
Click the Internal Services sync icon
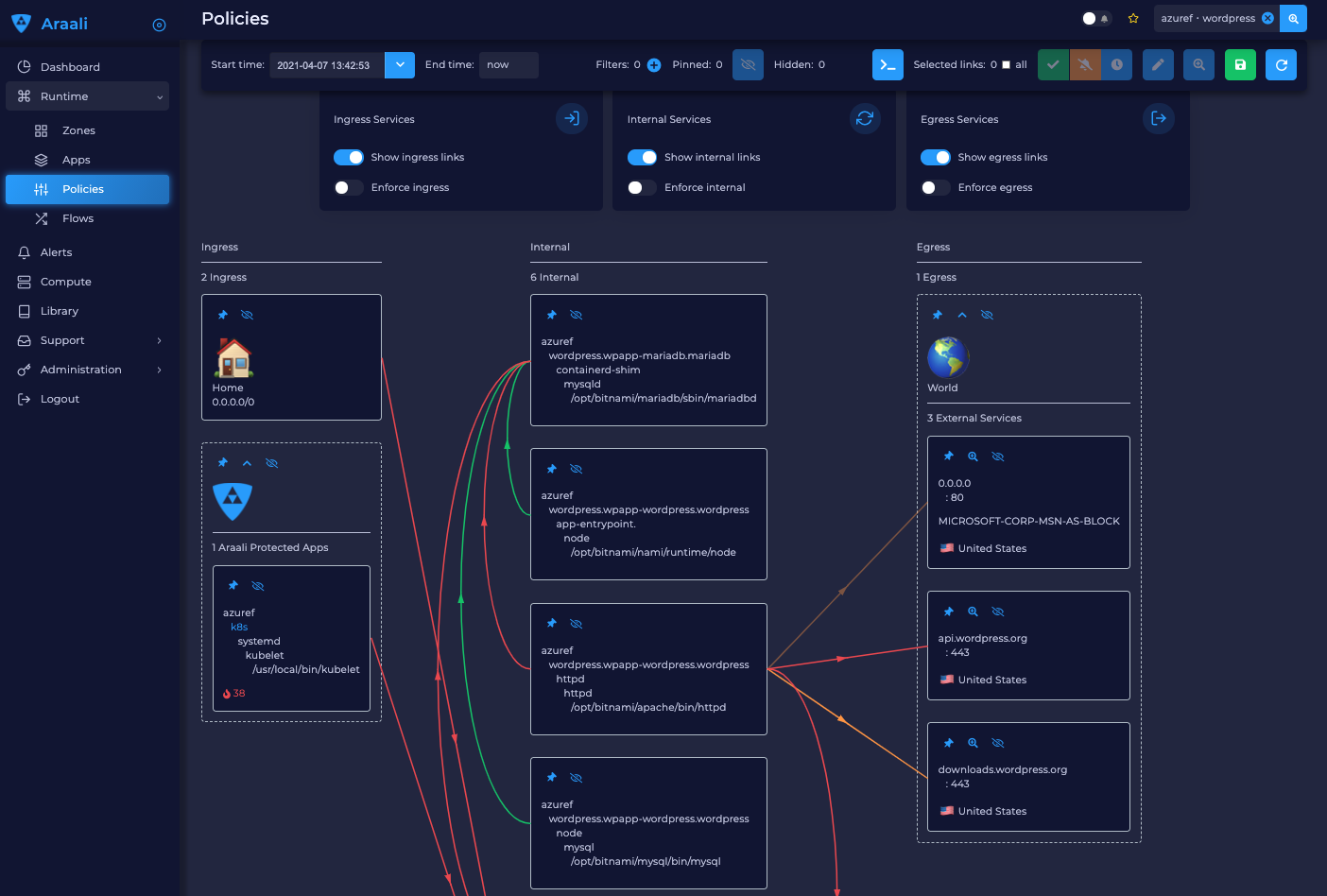(x=865, y=118)
